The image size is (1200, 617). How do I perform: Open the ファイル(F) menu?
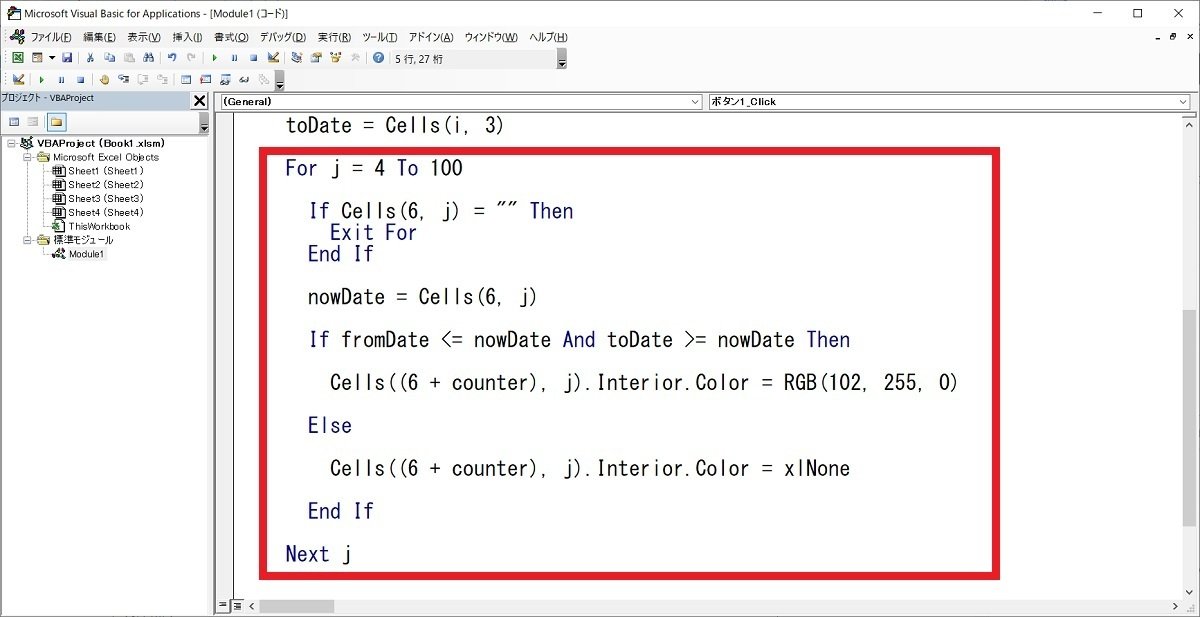click(x=50, y=37)
